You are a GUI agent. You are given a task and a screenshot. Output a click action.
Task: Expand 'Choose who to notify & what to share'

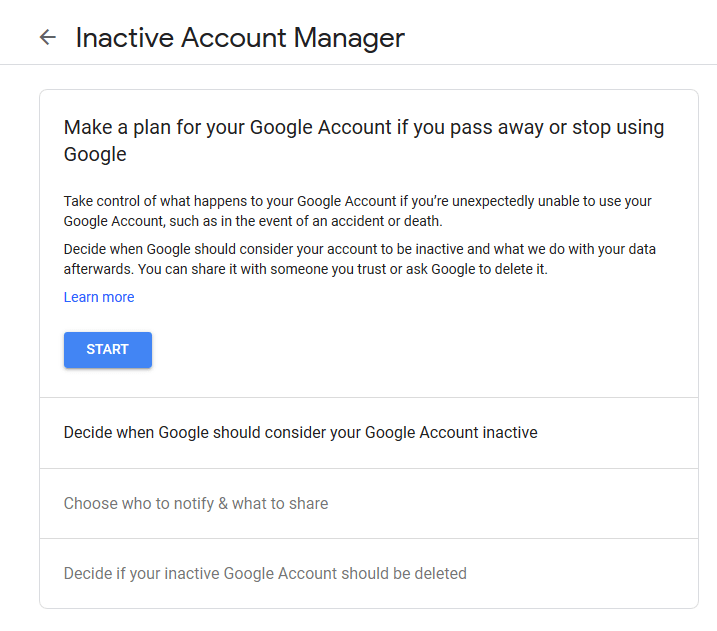coord(196,503)
